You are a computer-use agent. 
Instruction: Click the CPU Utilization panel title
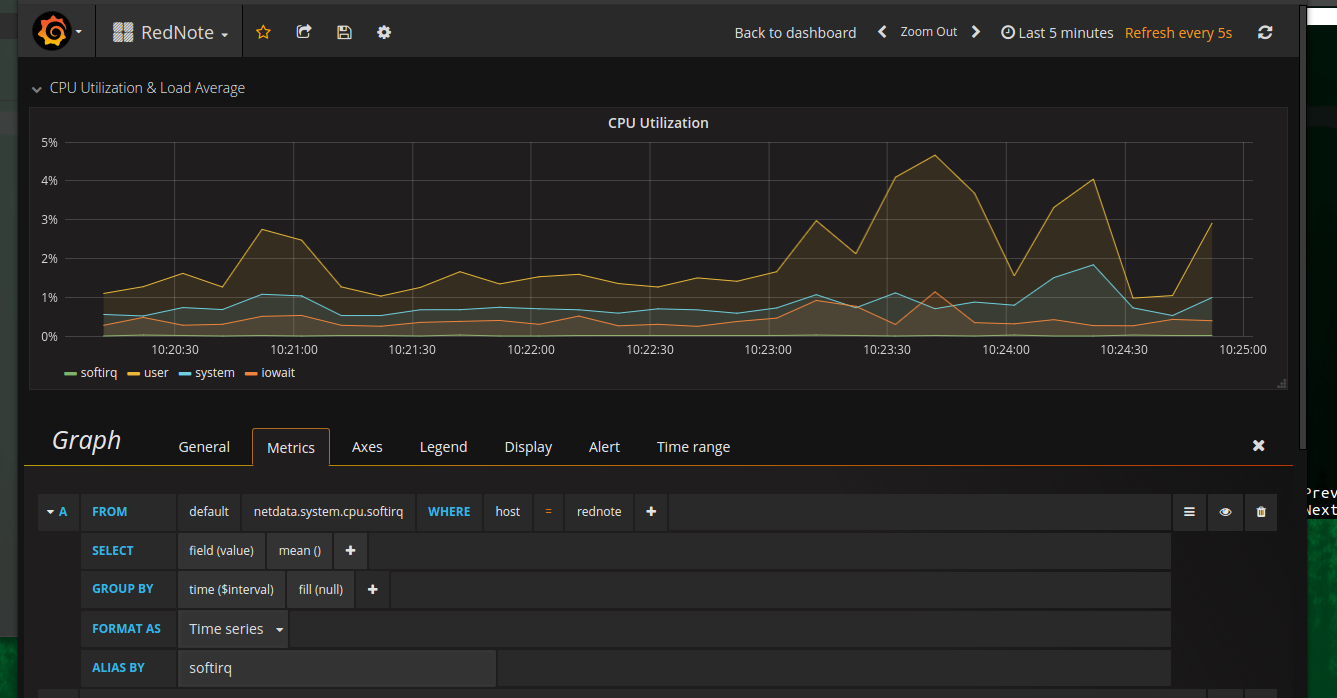coord(658,123)
